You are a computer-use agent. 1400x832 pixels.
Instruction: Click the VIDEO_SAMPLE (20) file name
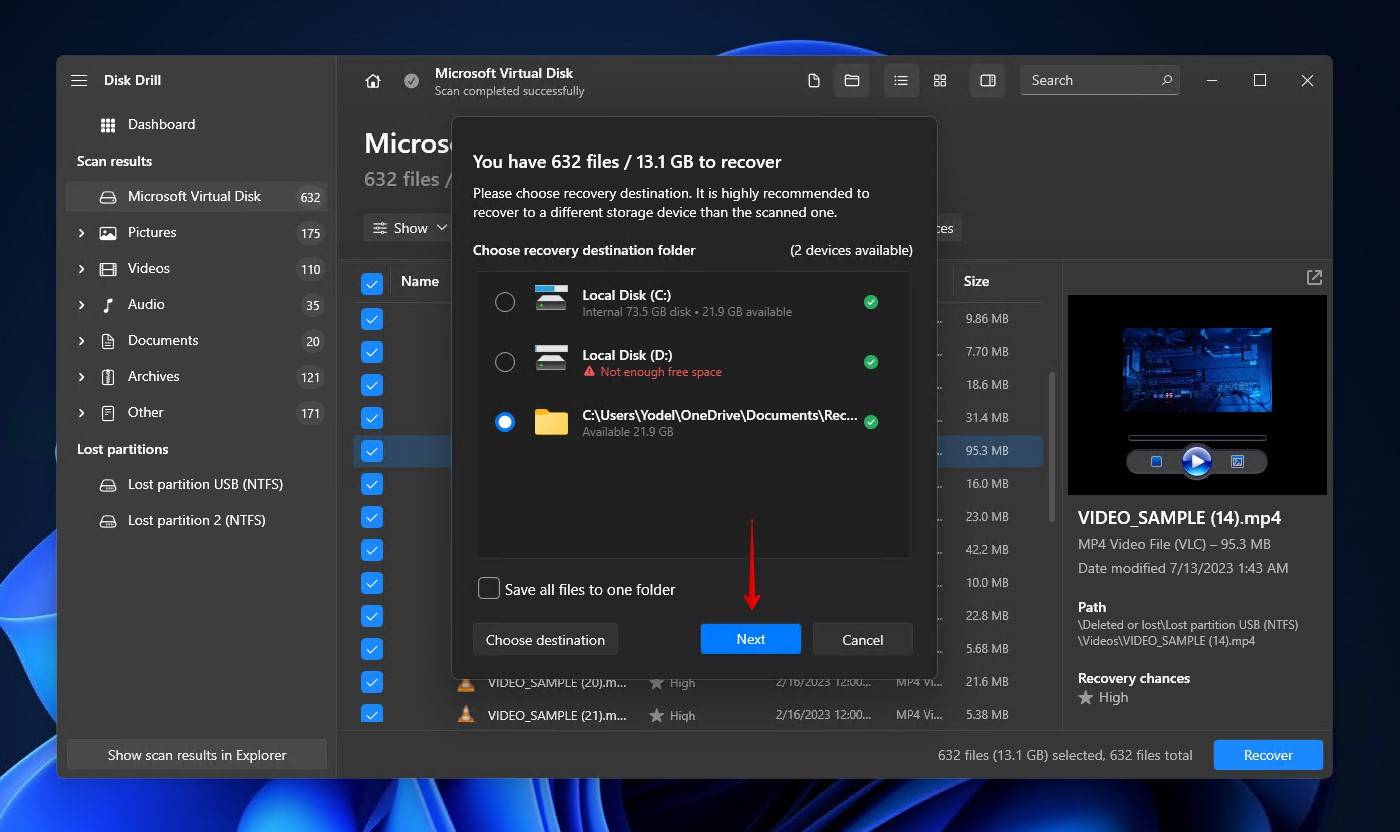[557, 682]
